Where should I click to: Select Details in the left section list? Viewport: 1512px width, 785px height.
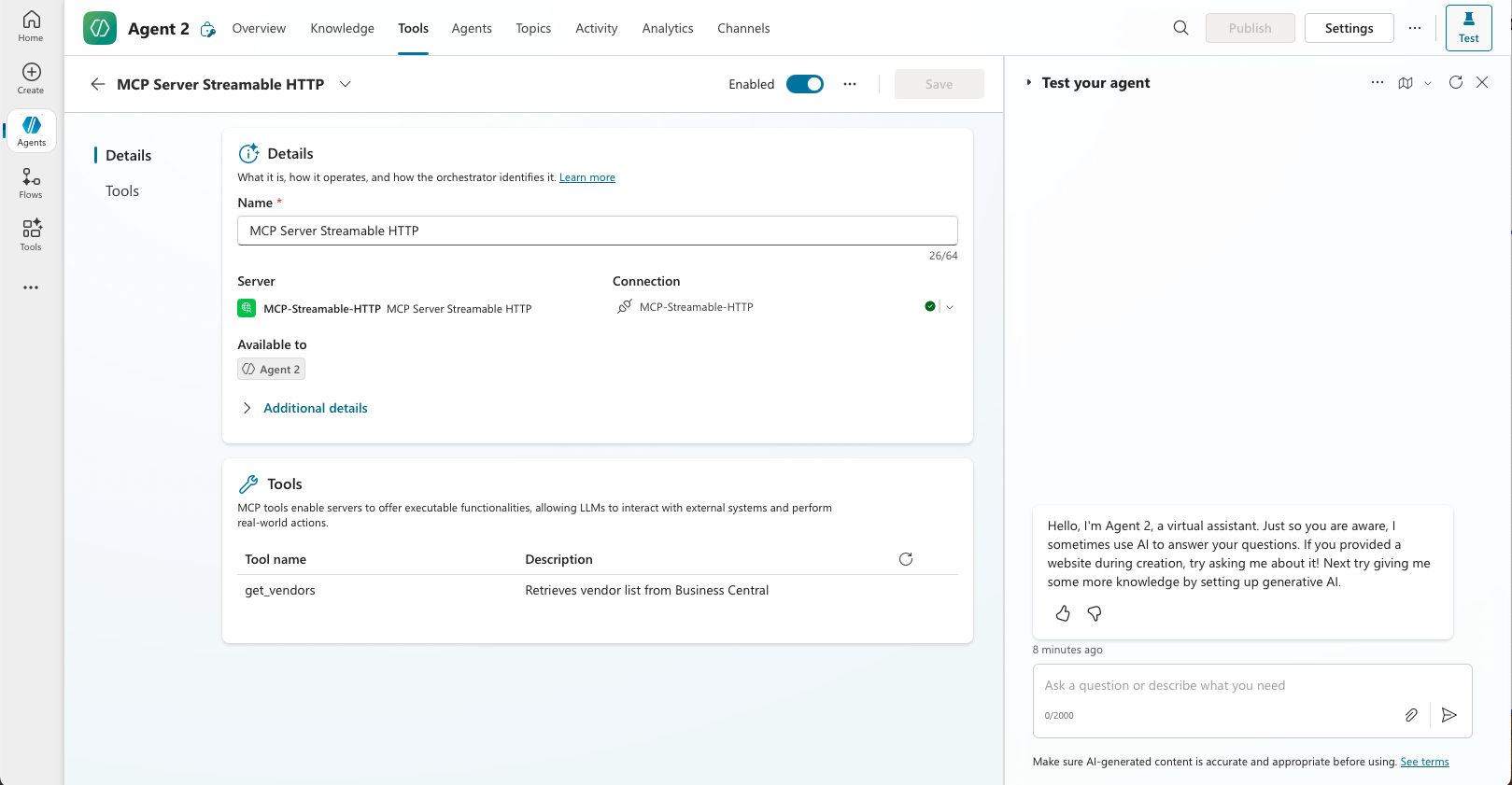pyautogui.click(x=129, y=155)
